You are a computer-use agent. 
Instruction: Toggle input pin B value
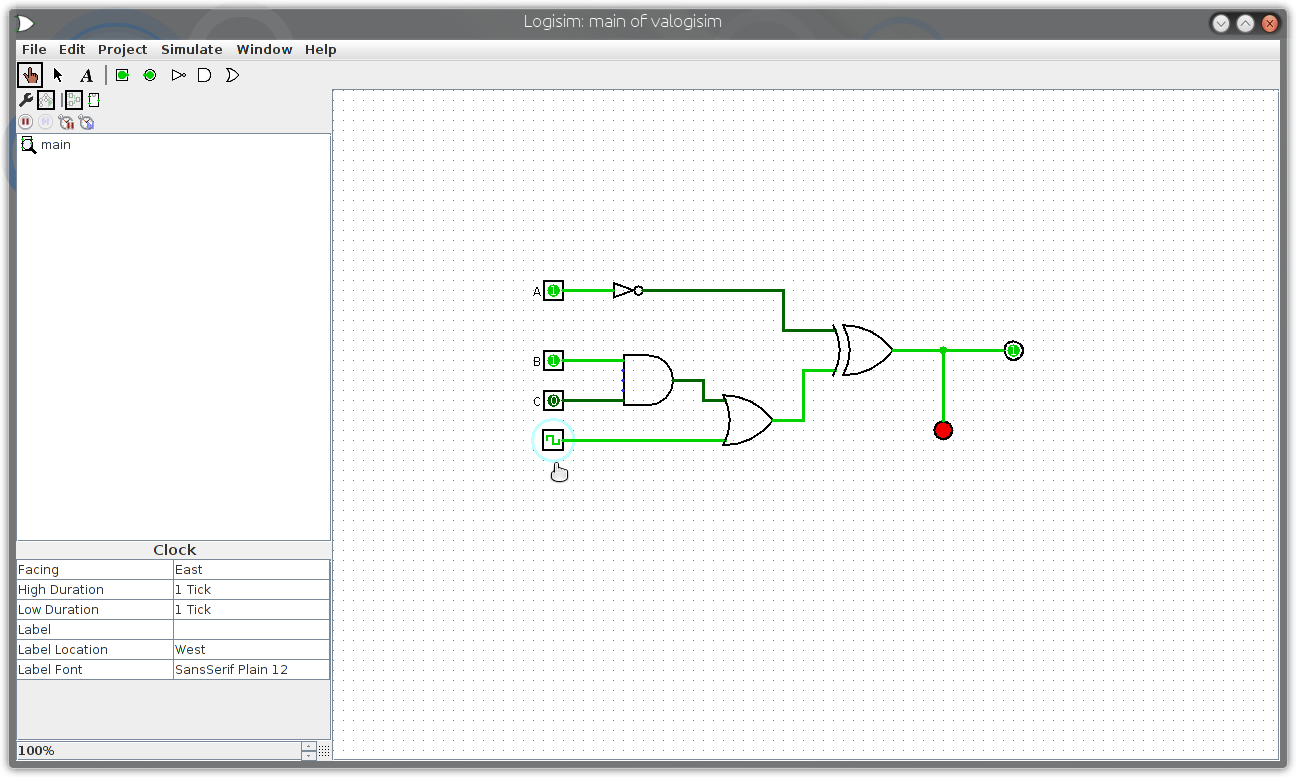(553, 361)
